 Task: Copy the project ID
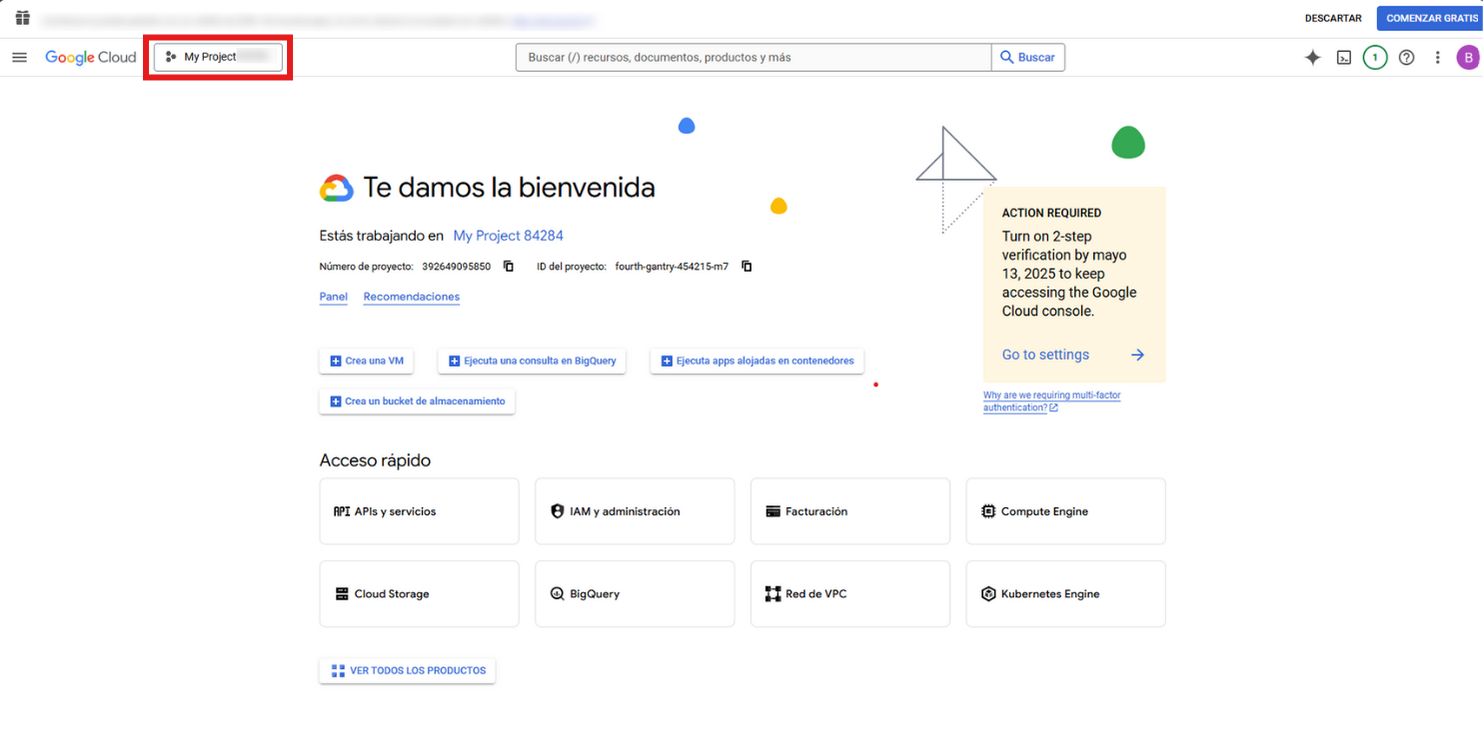(746, 266)
